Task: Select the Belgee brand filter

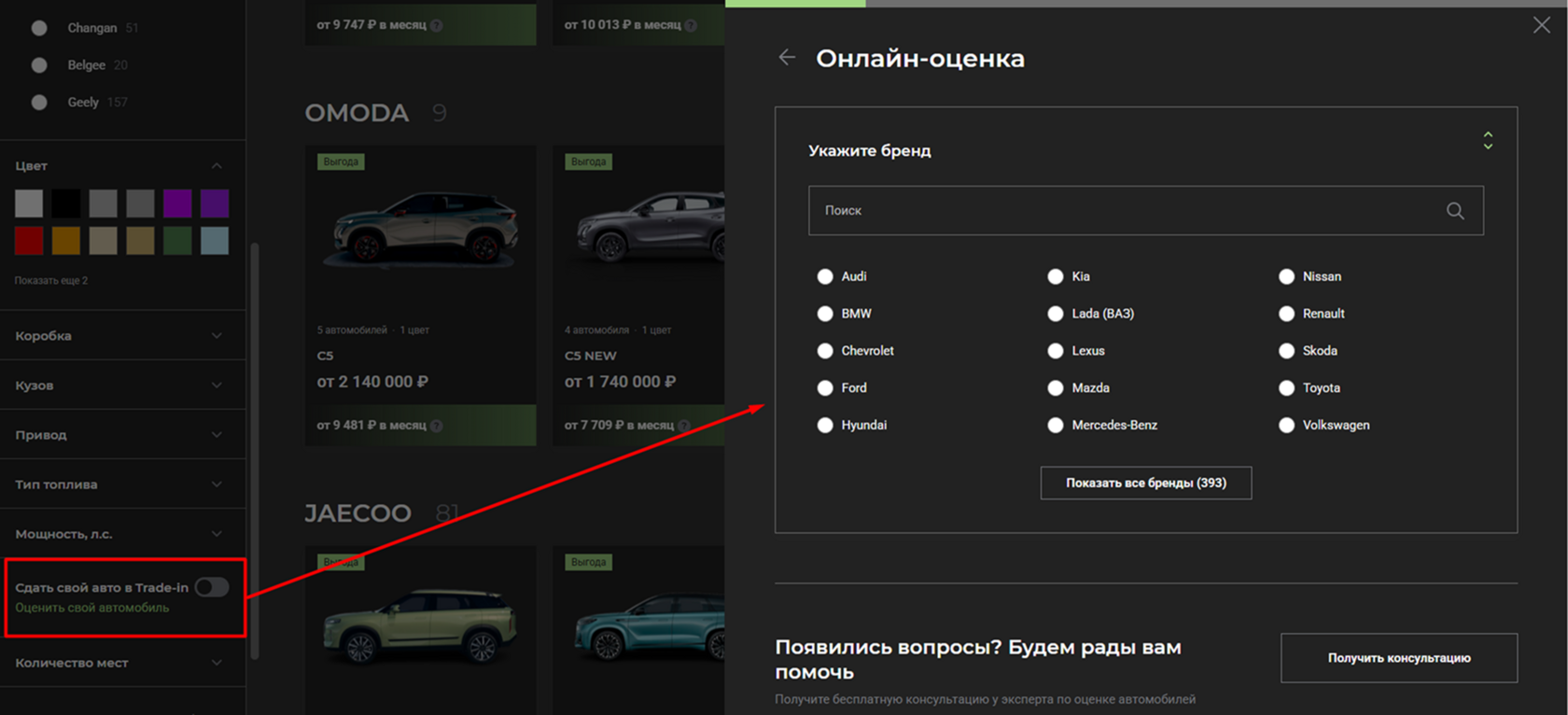Action: tap(39, 65)
